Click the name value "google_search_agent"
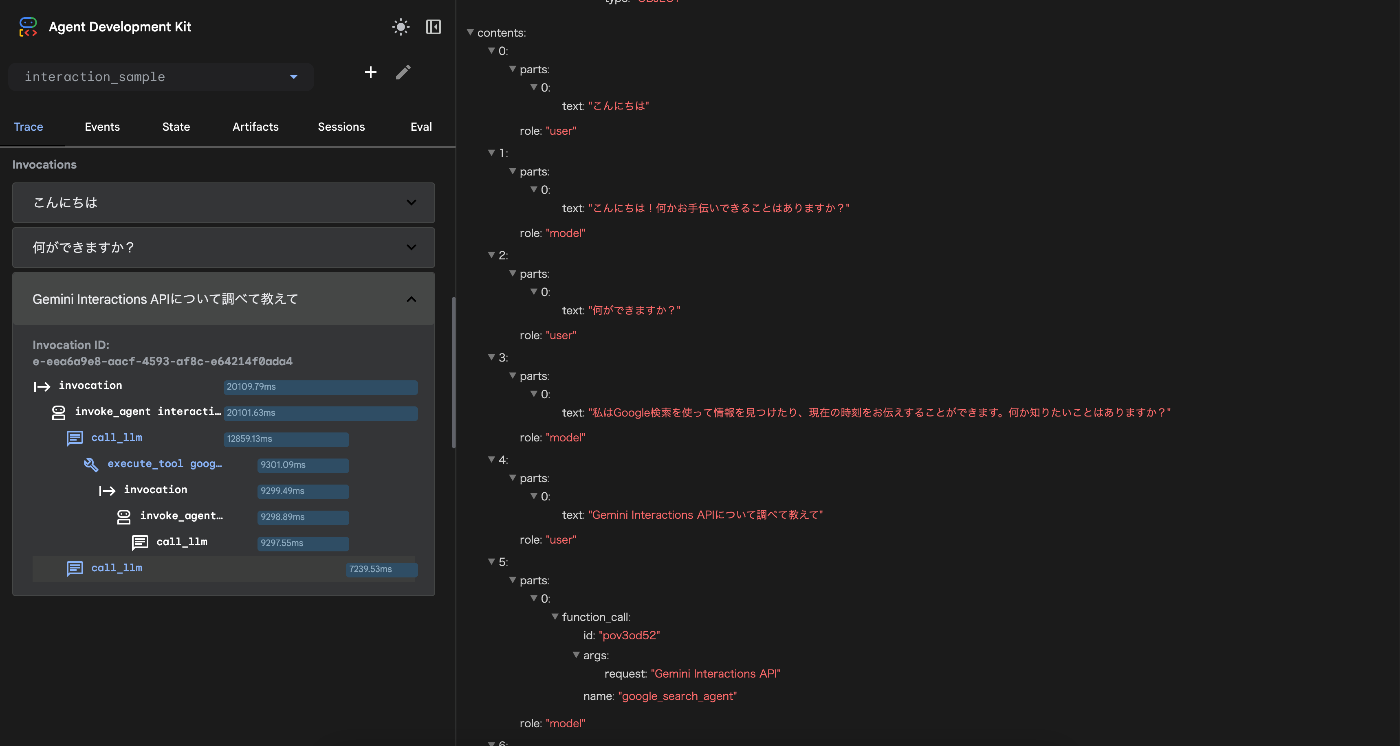 point(677,696)
